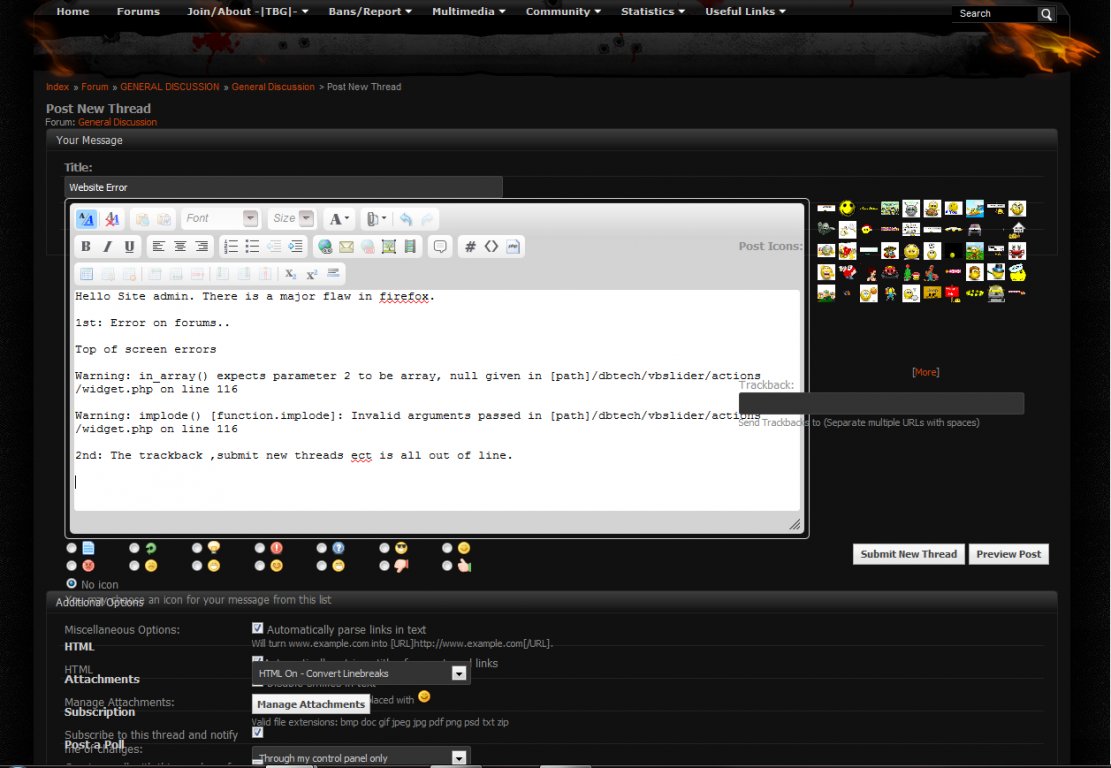Screen dimensions: 1111x768
Task: Select the green arrow post icon radio
Action: point(135,548)
